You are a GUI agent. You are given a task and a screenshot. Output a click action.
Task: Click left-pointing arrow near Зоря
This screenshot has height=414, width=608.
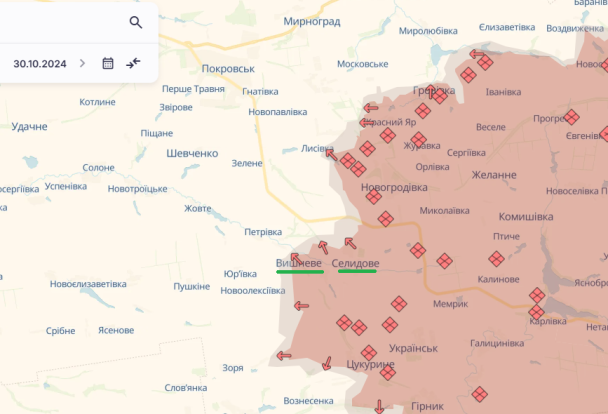pyautogui.click(x=284, y=355)
